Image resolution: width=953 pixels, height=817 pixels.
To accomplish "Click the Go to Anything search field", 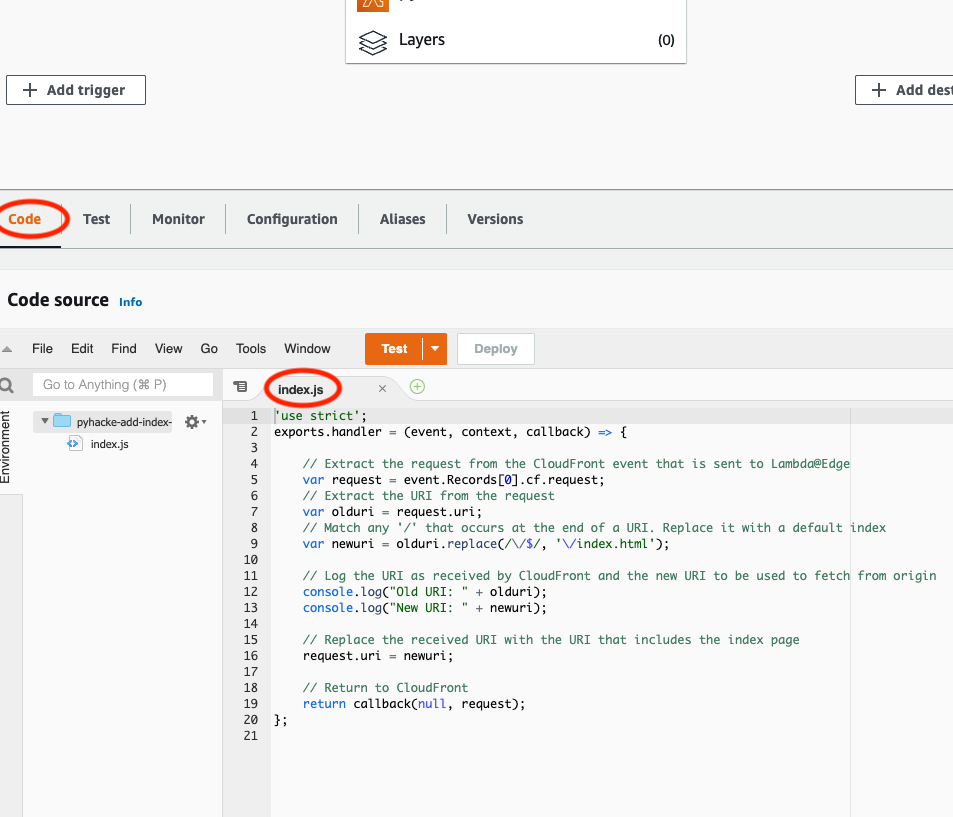I will [122, 385].
